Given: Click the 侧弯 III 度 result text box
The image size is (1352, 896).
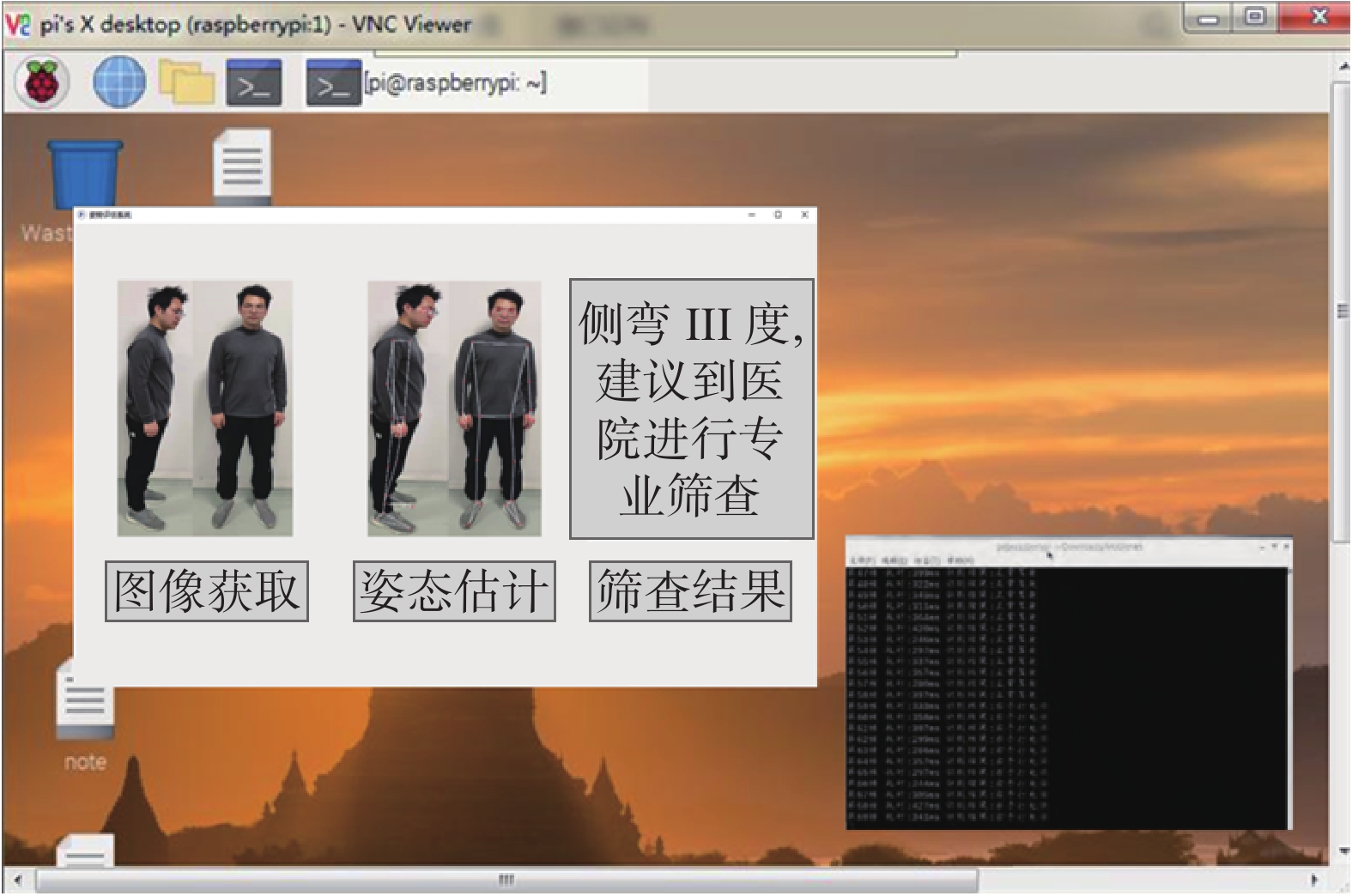Looking at the screenshot, I should [691, 409].
